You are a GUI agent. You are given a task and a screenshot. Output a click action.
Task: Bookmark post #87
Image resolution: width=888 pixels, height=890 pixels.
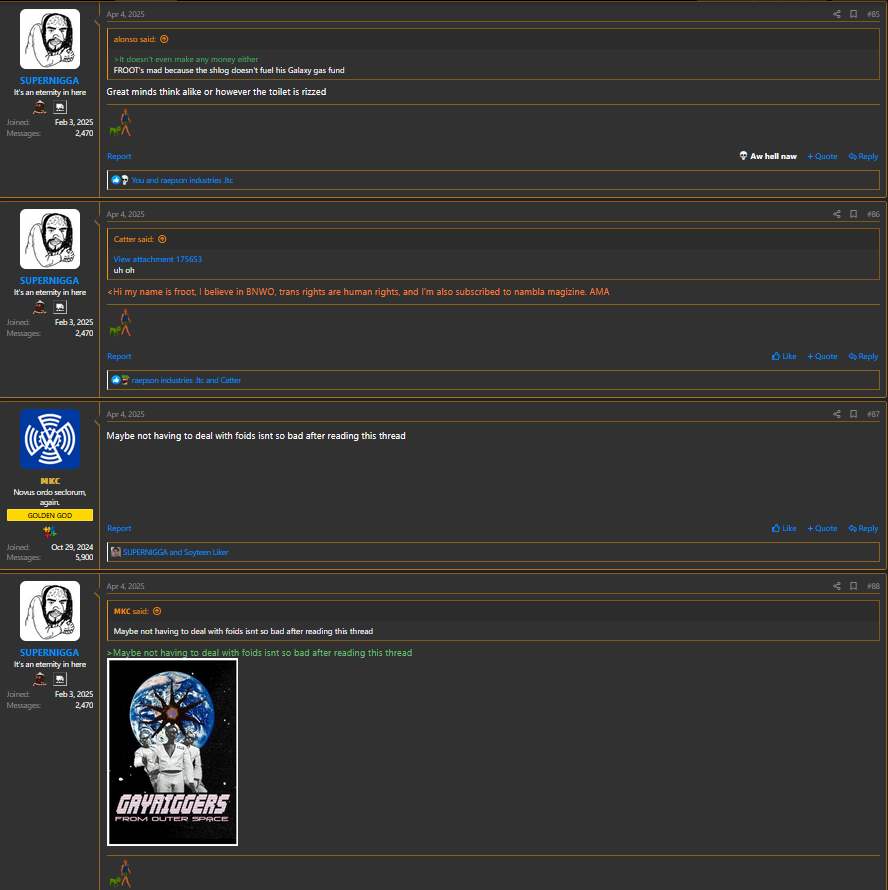tap(853, 414)
